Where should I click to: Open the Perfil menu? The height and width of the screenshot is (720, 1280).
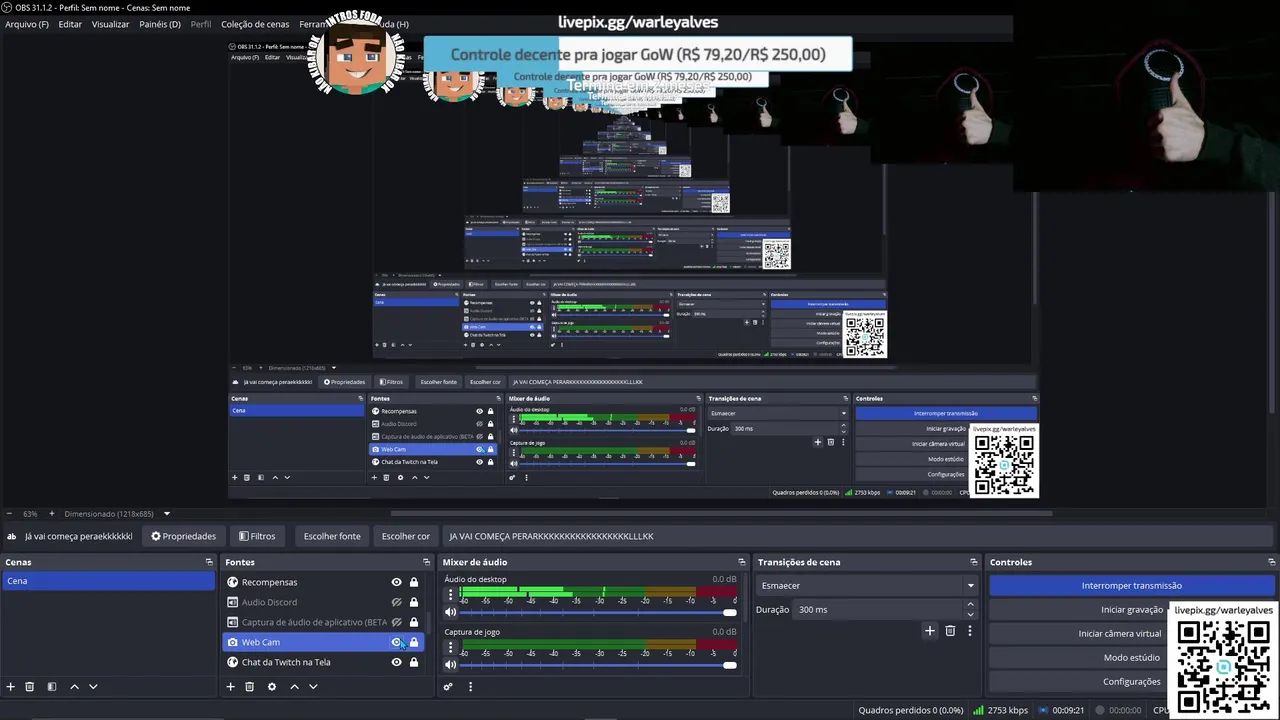[201, 24]
